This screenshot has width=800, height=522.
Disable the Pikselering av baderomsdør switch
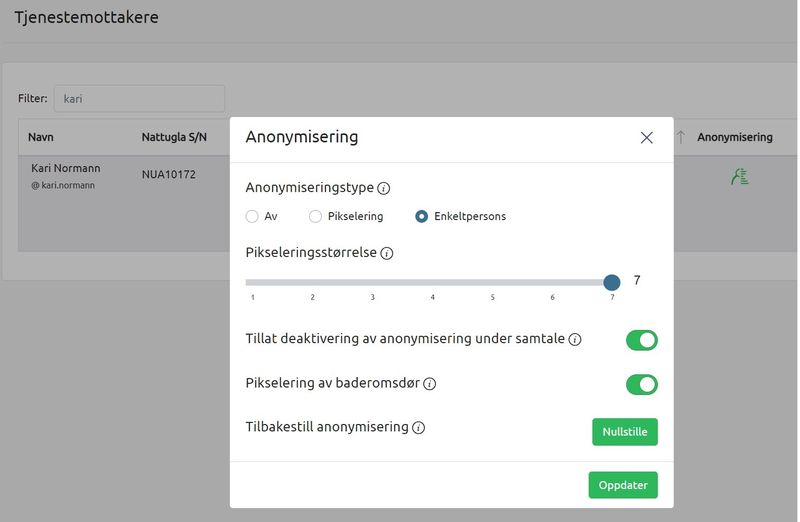tap(641, 384)
